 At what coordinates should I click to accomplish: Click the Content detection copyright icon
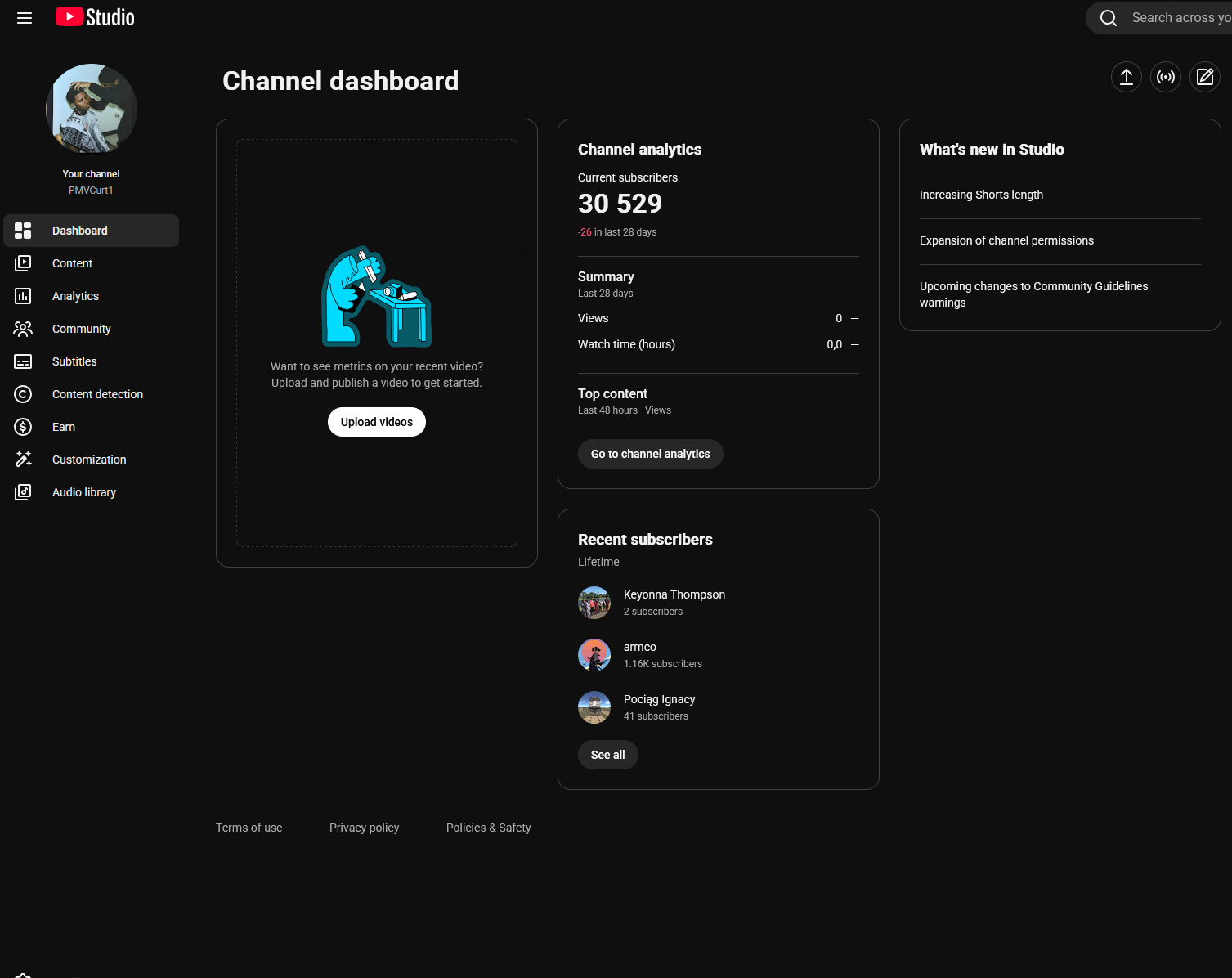23,394
